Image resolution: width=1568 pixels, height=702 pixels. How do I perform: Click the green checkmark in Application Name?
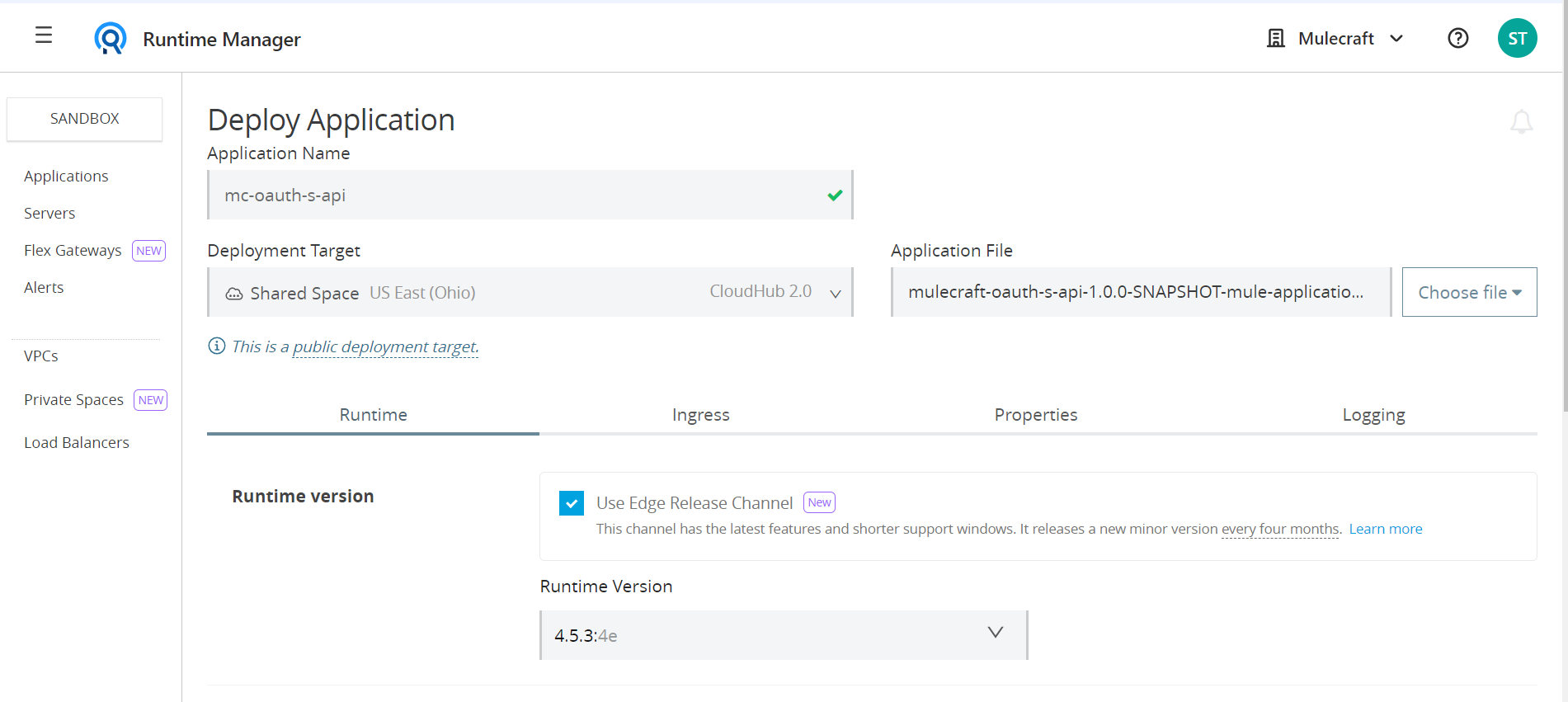[835, 196]
